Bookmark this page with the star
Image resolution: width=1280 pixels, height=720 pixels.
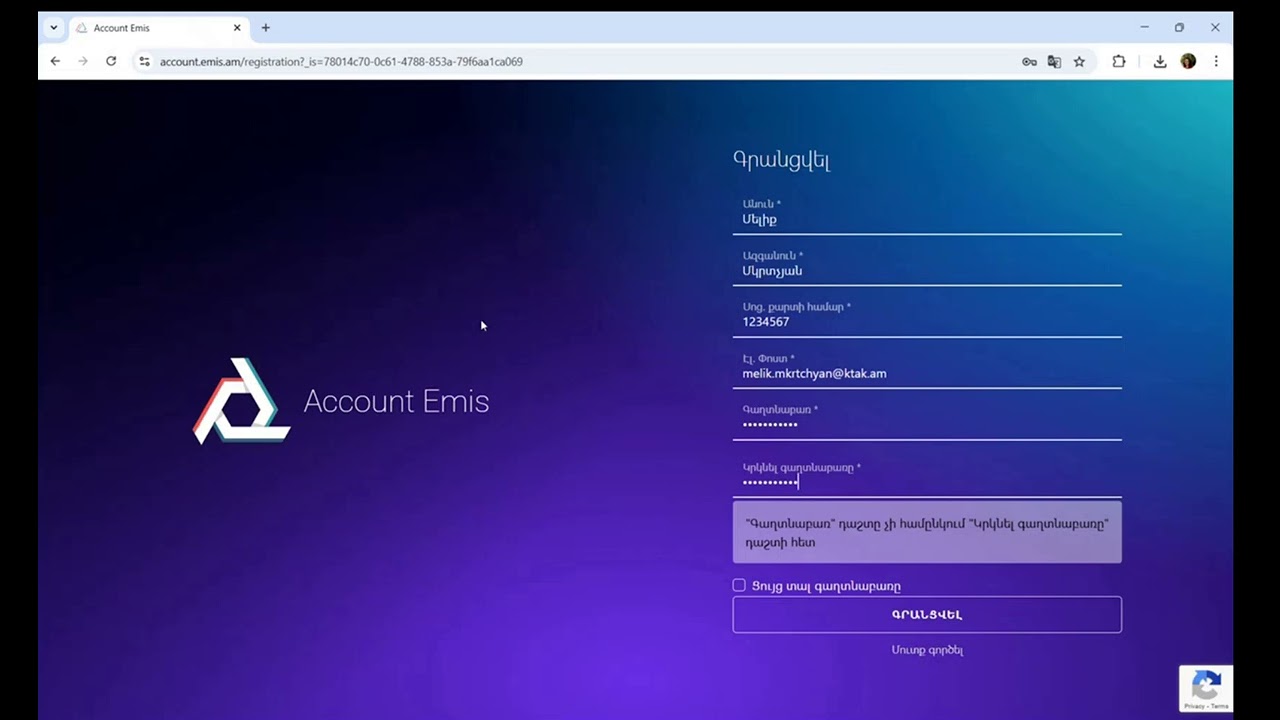click(1079, 61)
